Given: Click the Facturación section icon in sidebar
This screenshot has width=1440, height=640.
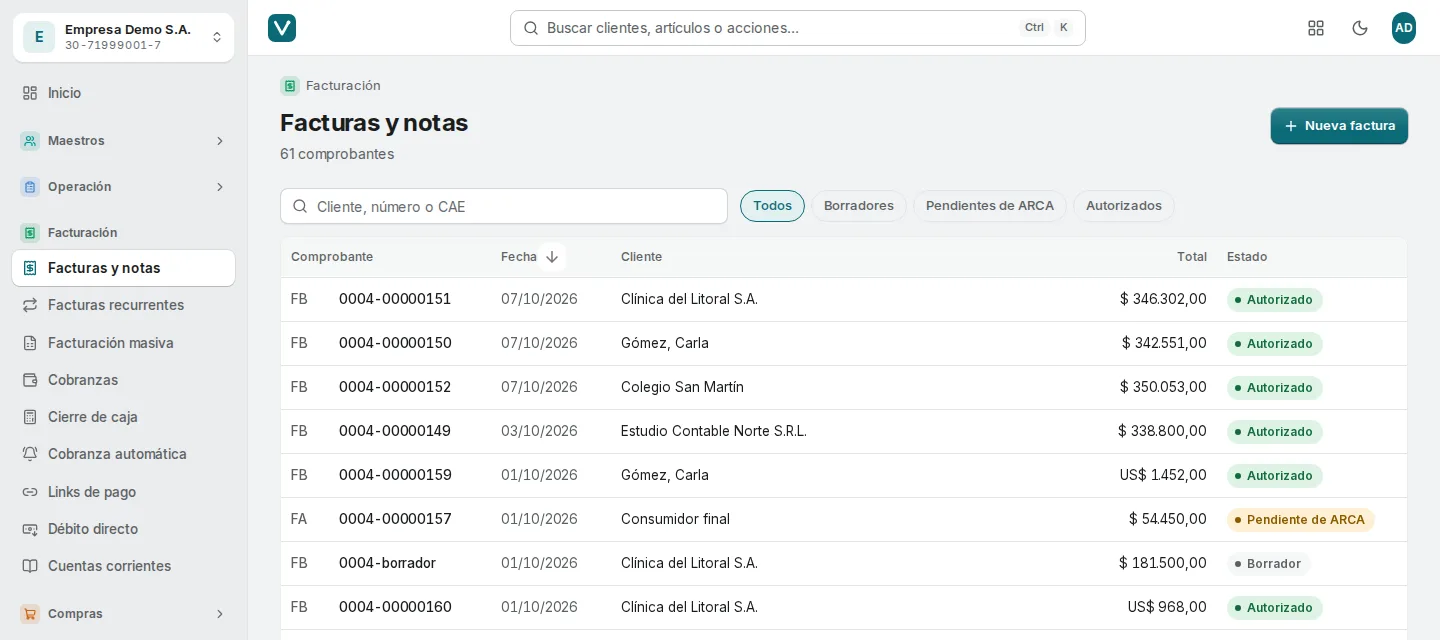Looking at the screenshot, I should tap(30, 233).
